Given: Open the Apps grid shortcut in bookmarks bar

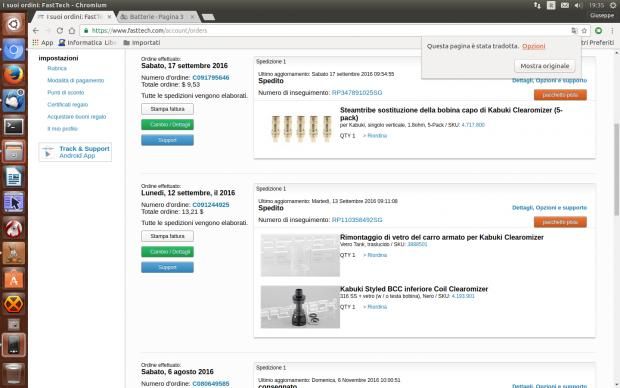Looking at the screenshot, I should pos(42,42).
